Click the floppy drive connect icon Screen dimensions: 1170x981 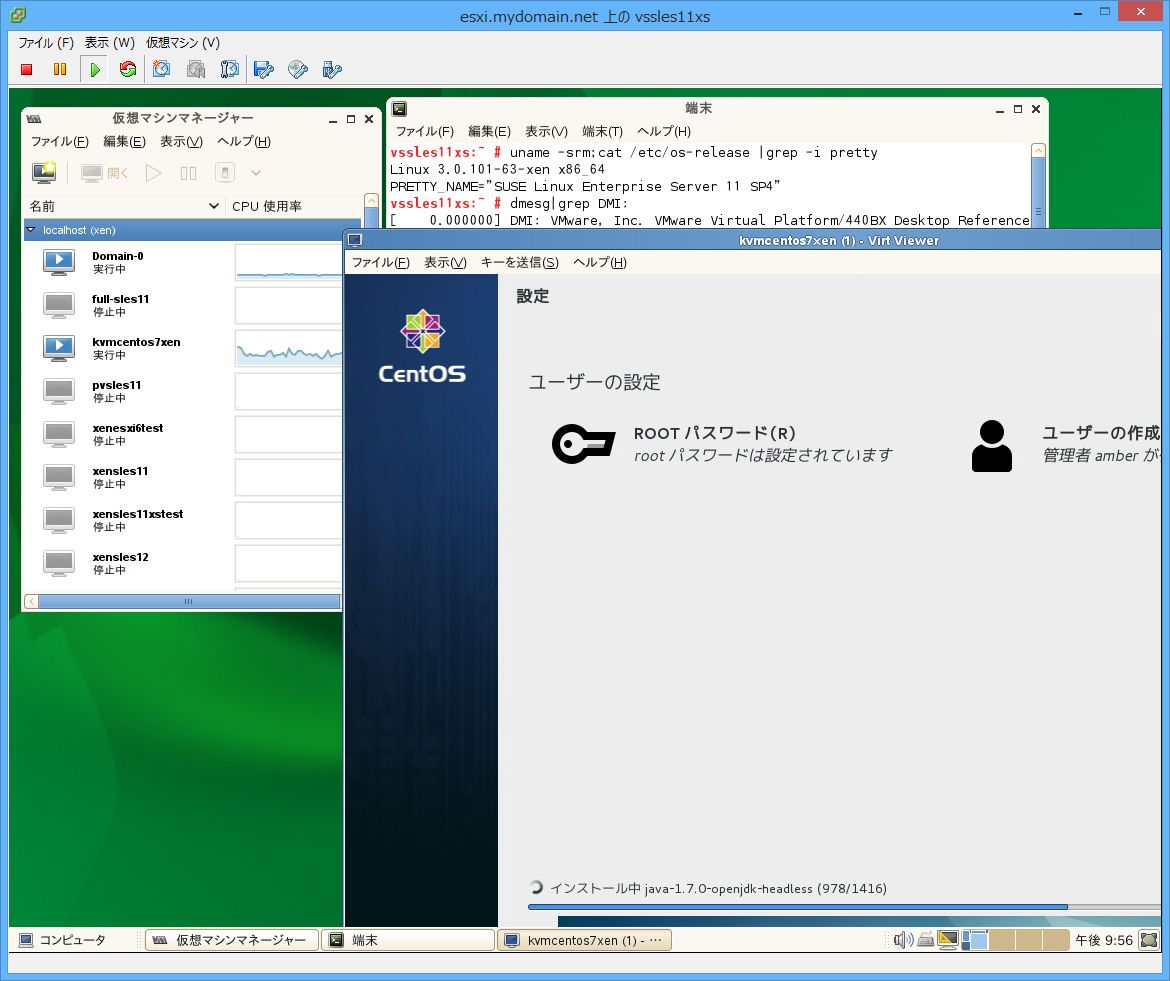point(263,69)
